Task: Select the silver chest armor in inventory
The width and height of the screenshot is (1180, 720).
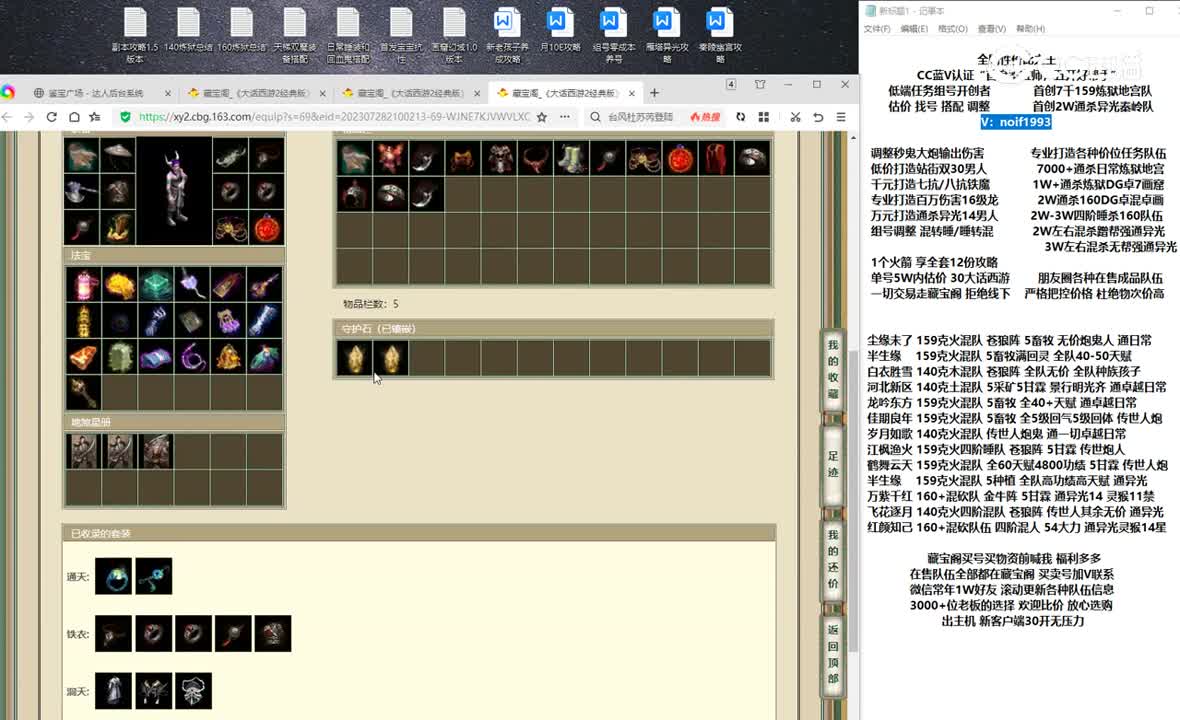Action: (500, 158)
